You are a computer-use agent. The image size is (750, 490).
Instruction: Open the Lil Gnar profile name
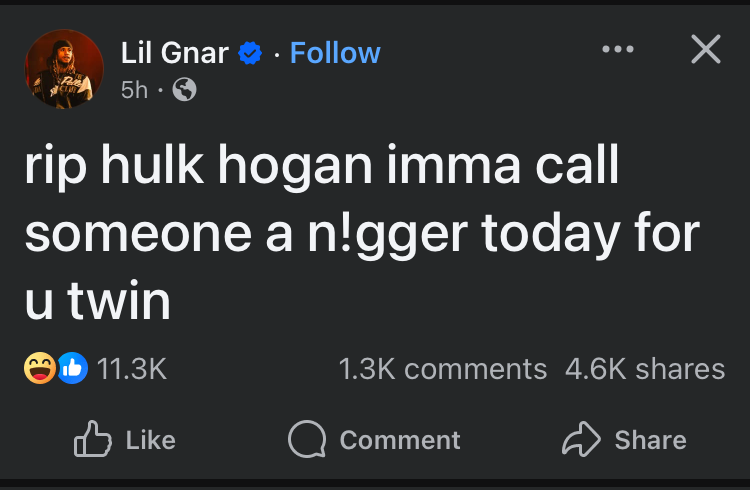click(x=174, y=53)
